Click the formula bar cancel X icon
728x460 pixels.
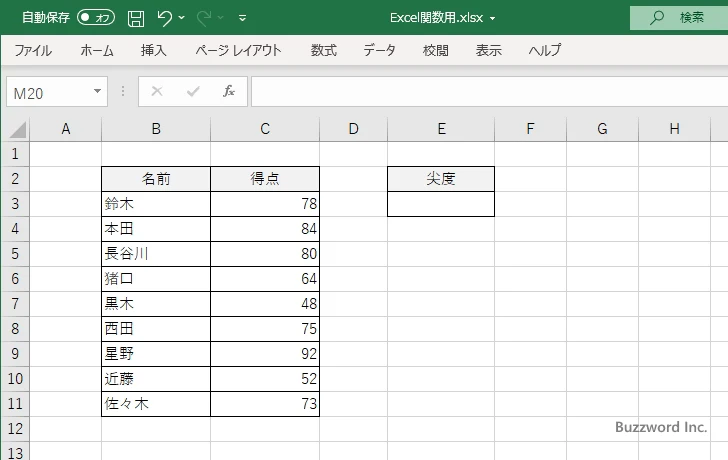coord(157,91)
